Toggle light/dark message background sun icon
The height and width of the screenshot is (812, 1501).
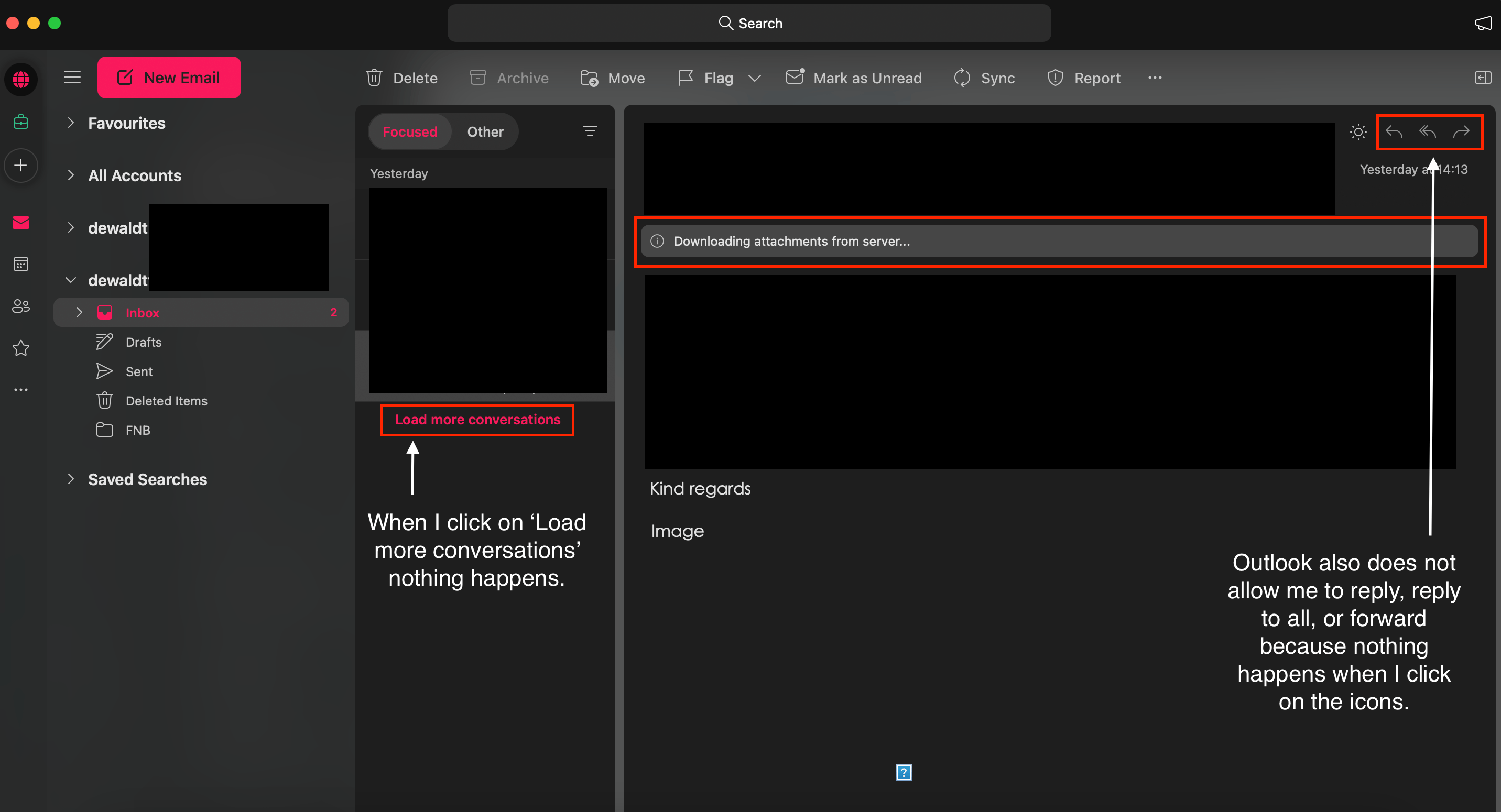pos(1357,132)
